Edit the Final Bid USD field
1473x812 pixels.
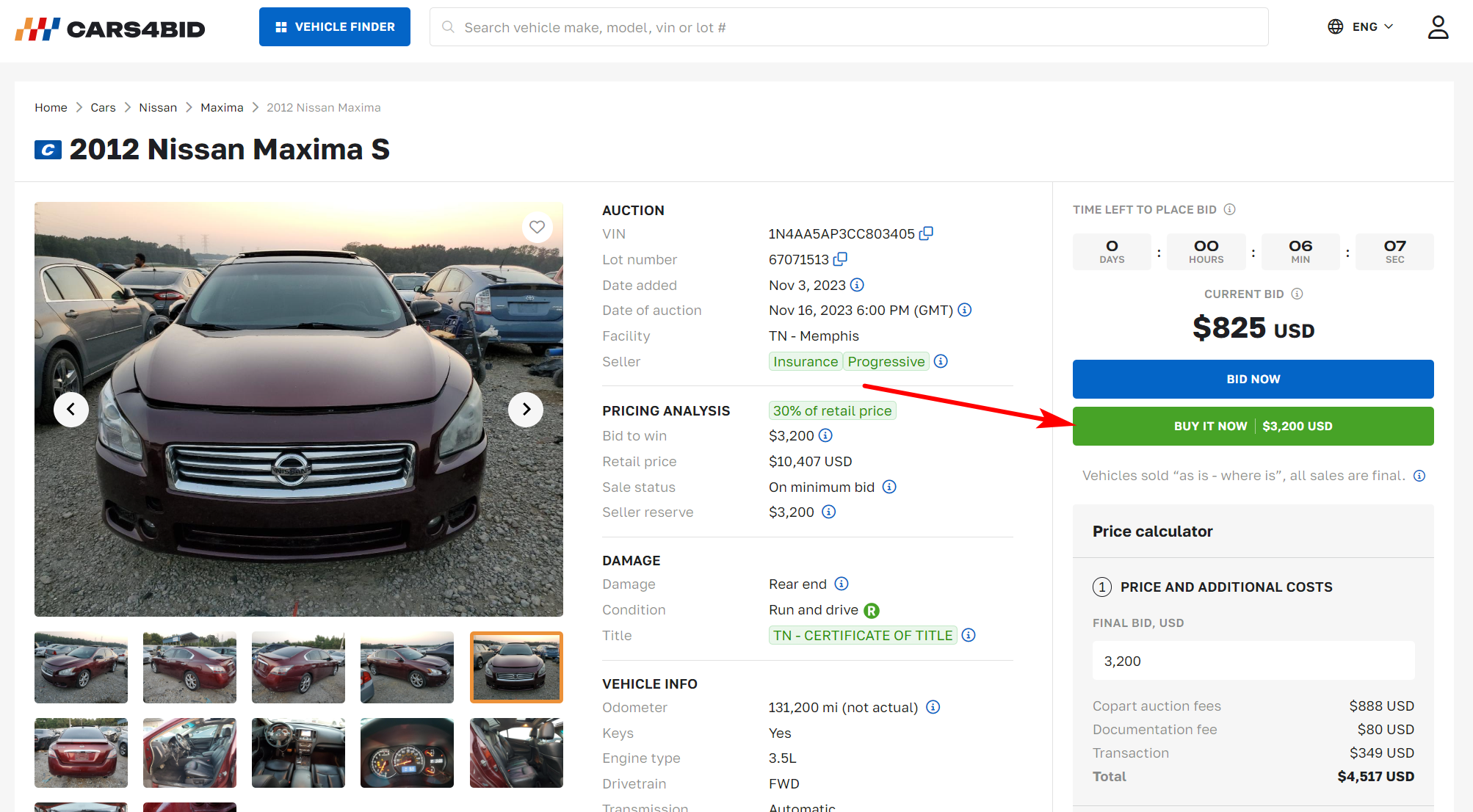coord(1253,661)
